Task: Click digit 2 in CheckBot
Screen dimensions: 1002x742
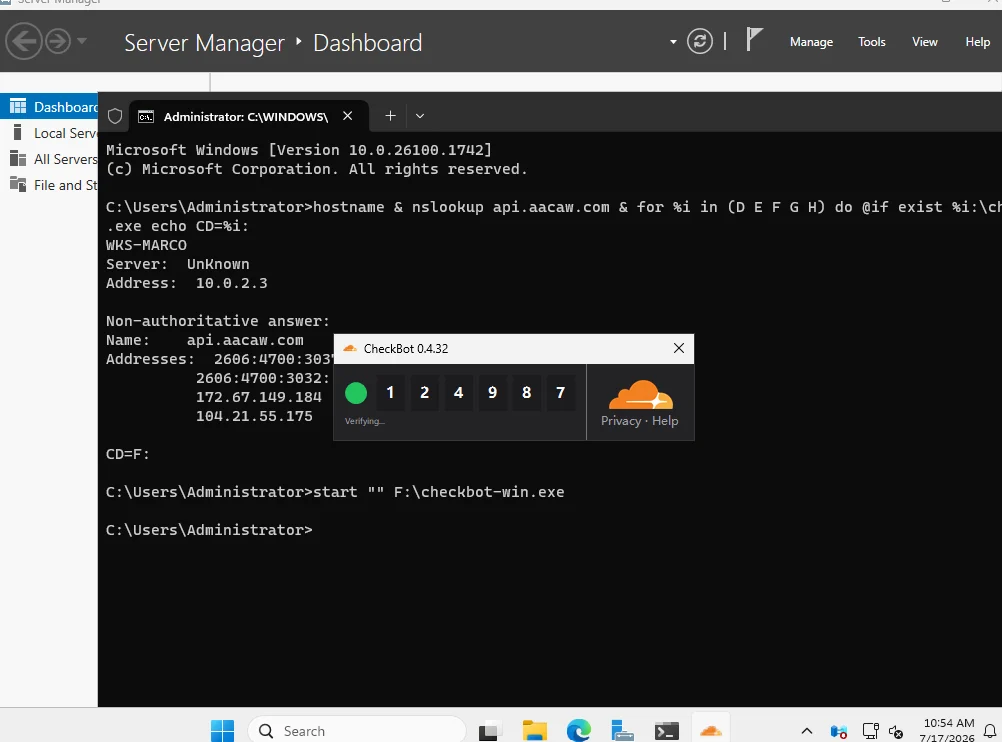Action: pos(424,392)
